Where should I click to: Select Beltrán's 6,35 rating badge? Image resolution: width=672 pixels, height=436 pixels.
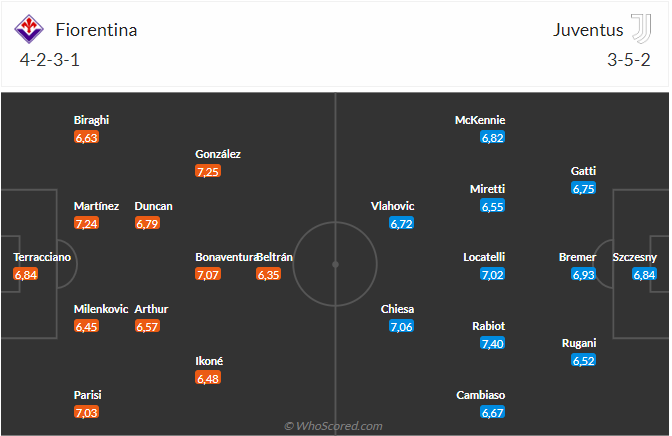click(x=269, y=274)
